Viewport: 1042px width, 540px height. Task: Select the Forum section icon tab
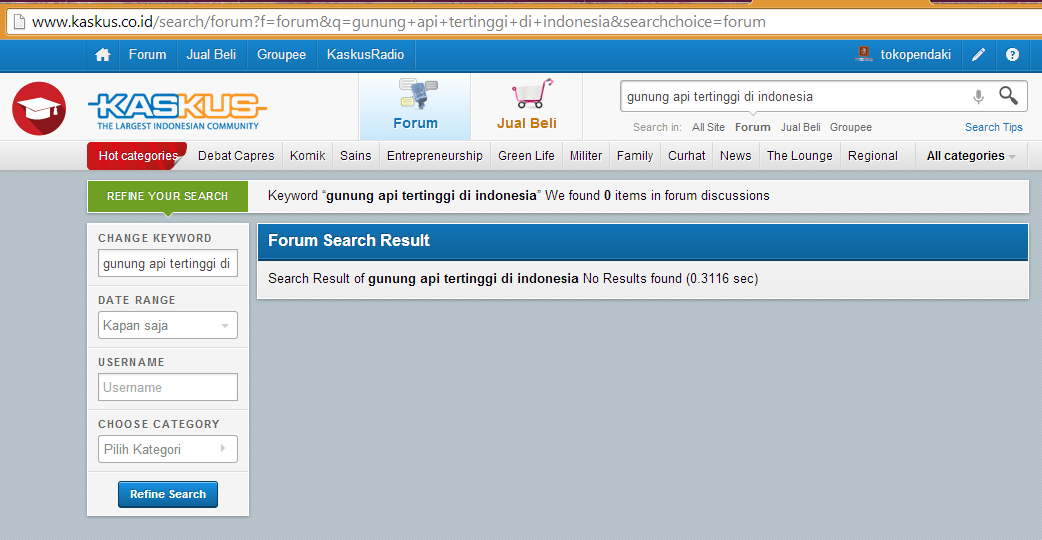415,106
